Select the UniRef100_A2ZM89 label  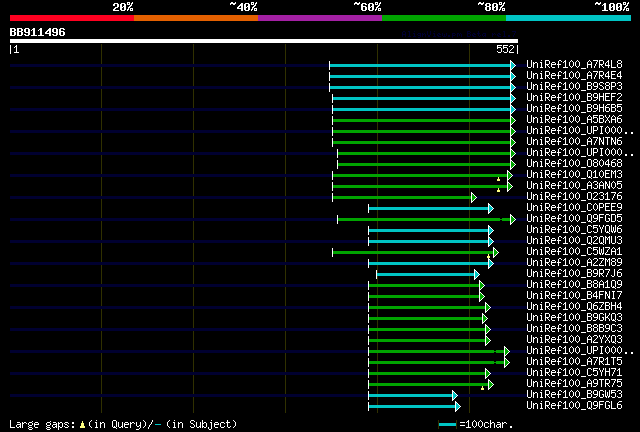574,263
